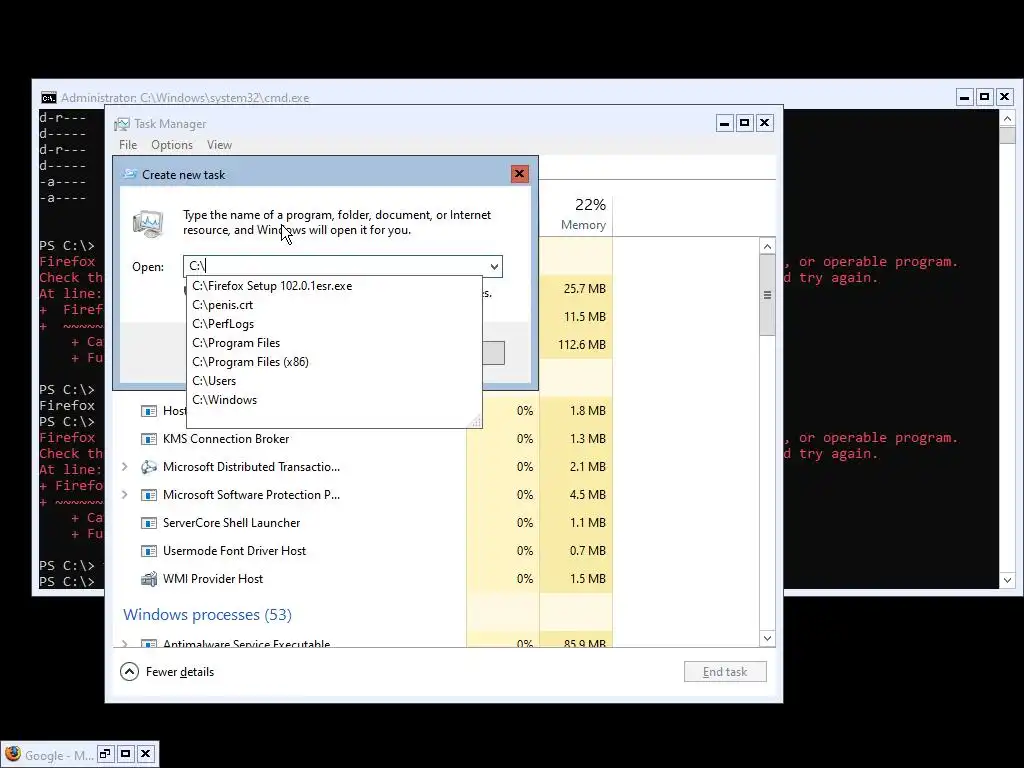Click the Microsoft Distributed Transaction process icon
Image resolution: width=1024 pixels, height=768 pixels.
[149, 467]
